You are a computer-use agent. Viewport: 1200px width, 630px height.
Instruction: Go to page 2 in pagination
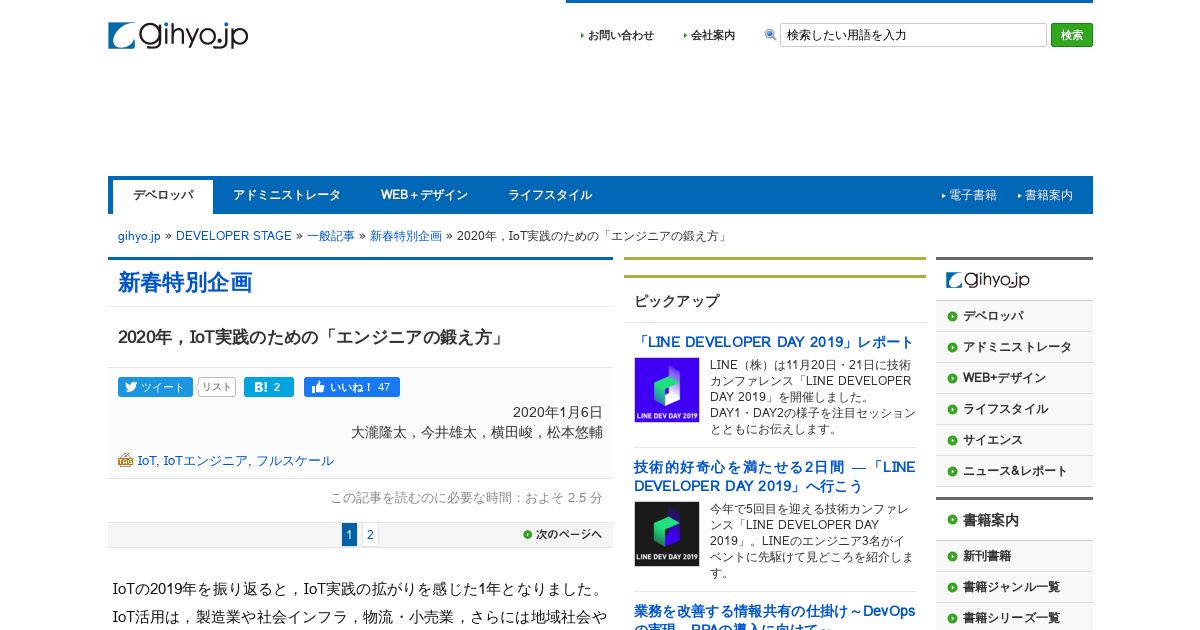coord(370,535)
